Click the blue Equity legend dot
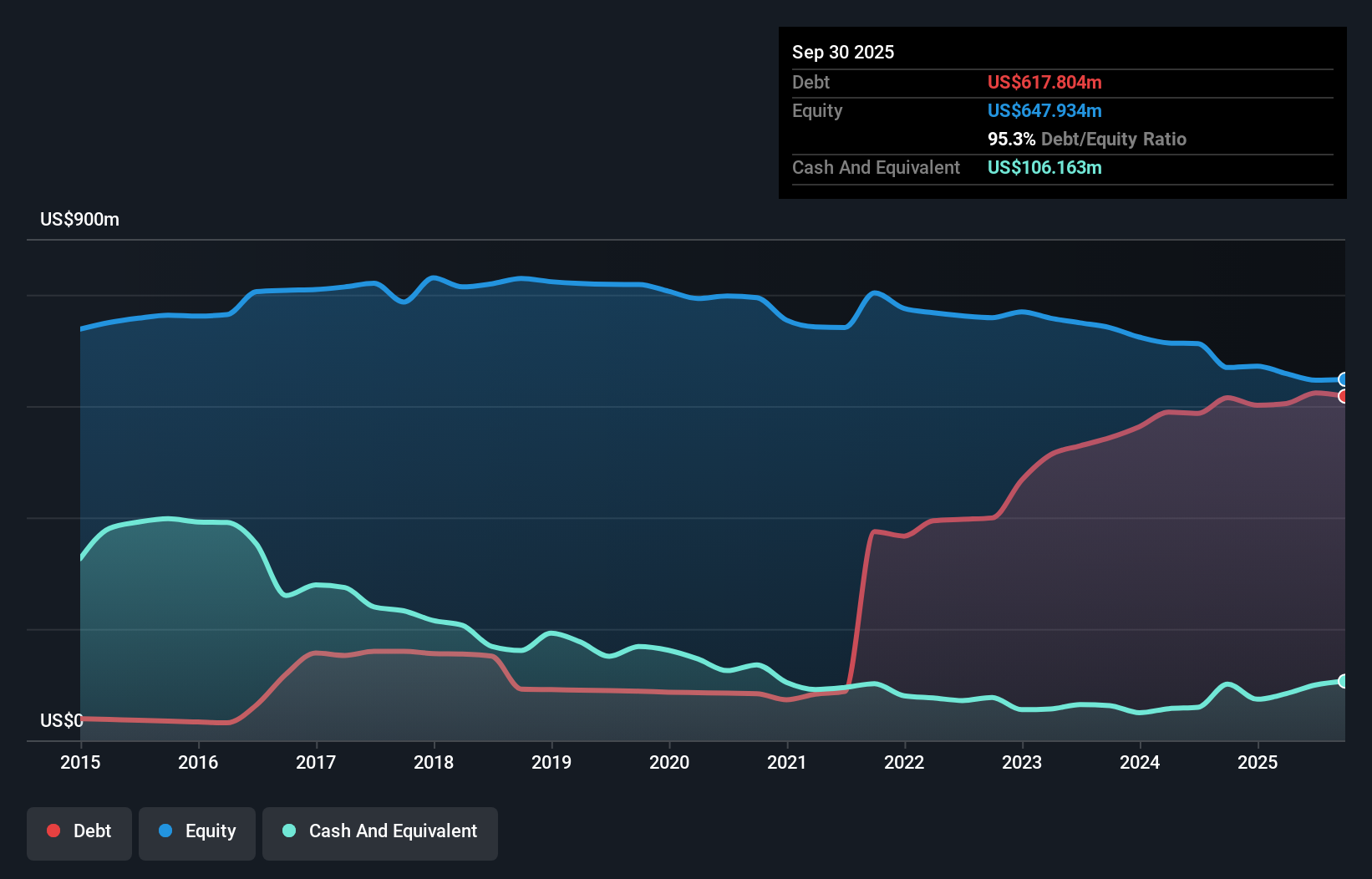The height and width of the screenshot is (879, 1372). (x=165, y=831)
